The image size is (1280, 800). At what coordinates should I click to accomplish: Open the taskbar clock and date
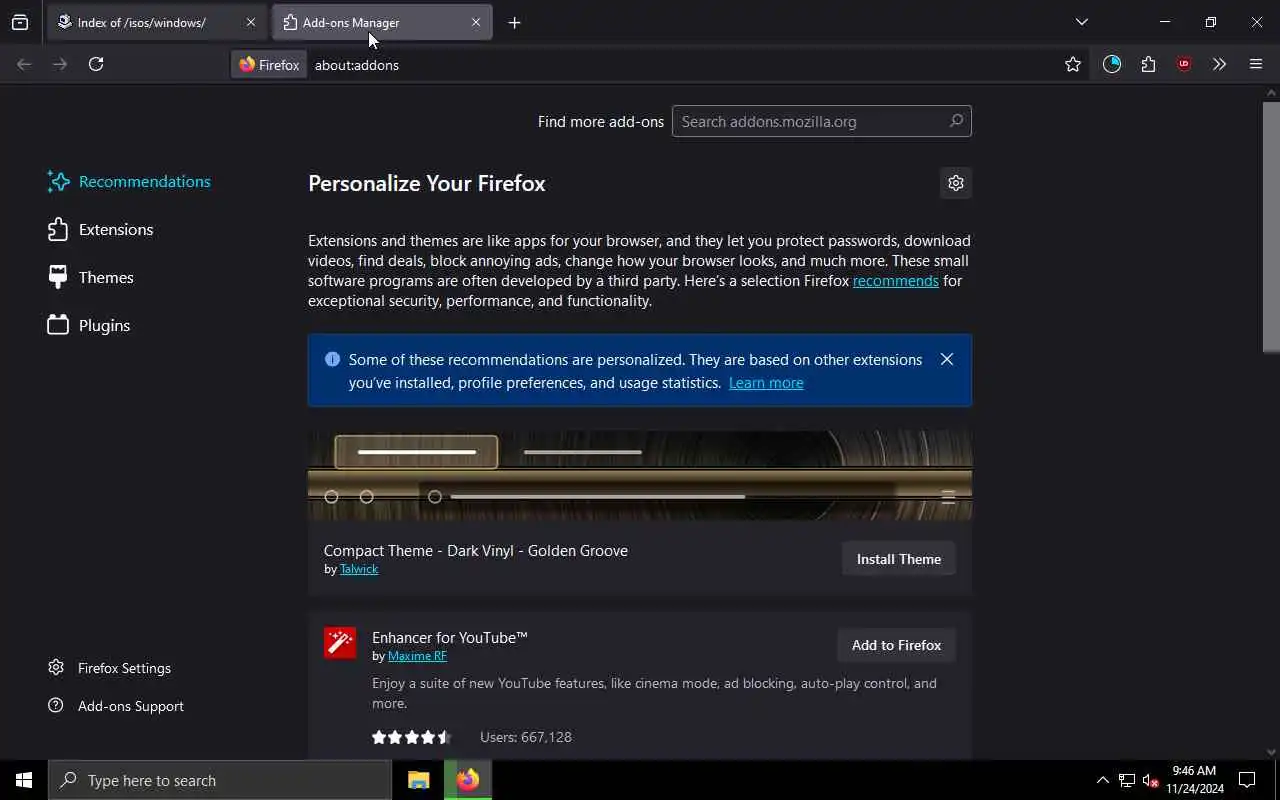coord(1194,780)
